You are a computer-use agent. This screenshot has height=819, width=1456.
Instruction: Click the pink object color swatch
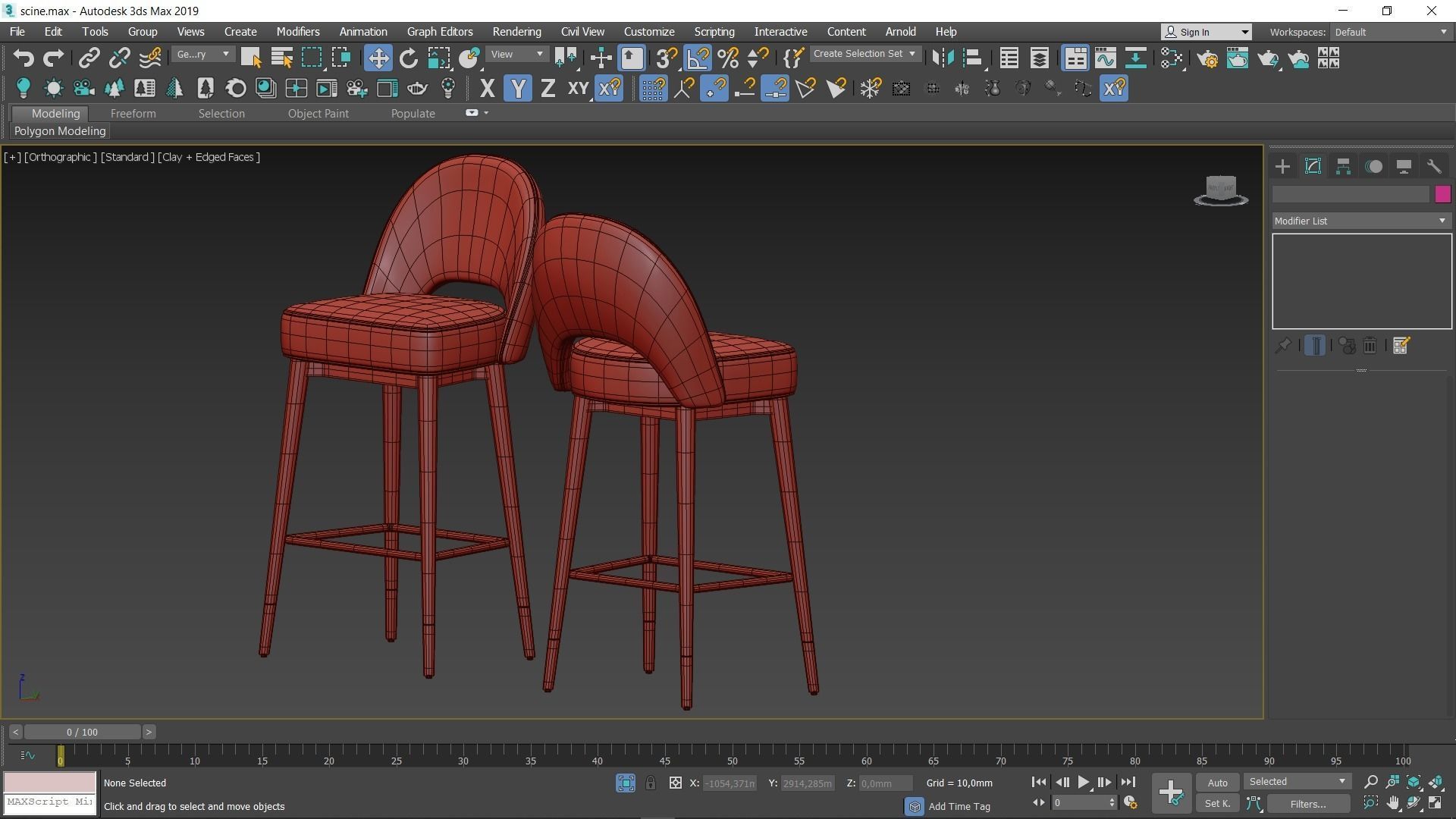tap(1442, 194)
